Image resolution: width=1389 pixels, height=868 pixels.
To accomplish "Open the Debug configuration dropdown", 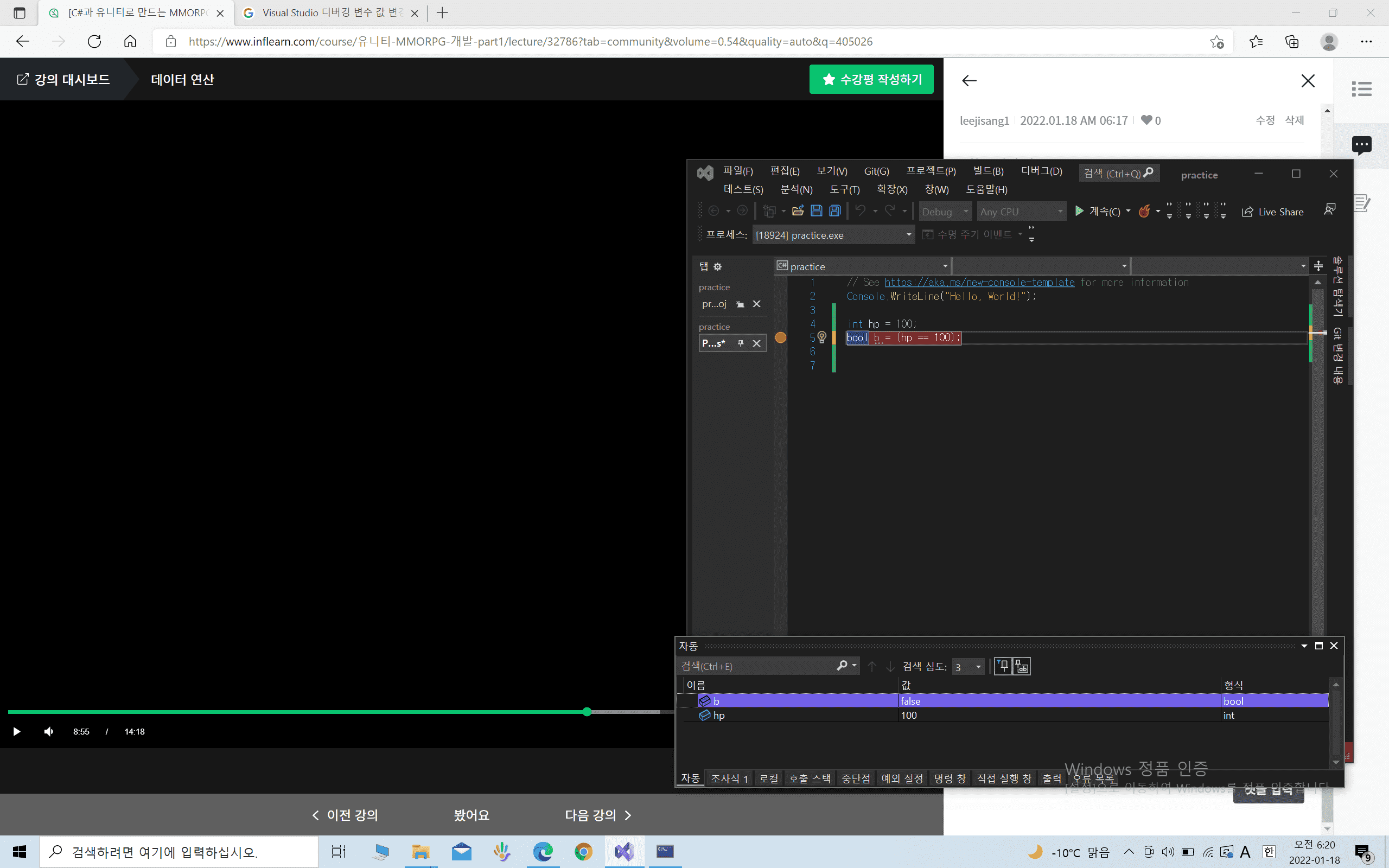I will 945,212.
